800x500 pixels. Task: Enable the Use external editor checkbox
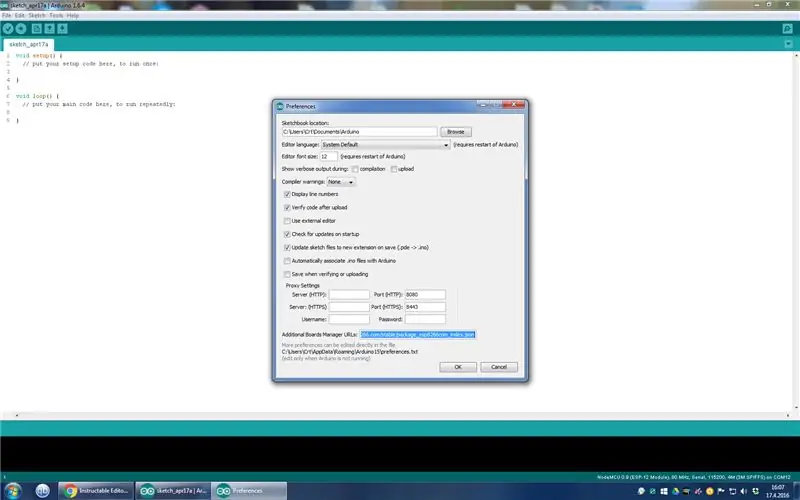(x=287, y=220)
